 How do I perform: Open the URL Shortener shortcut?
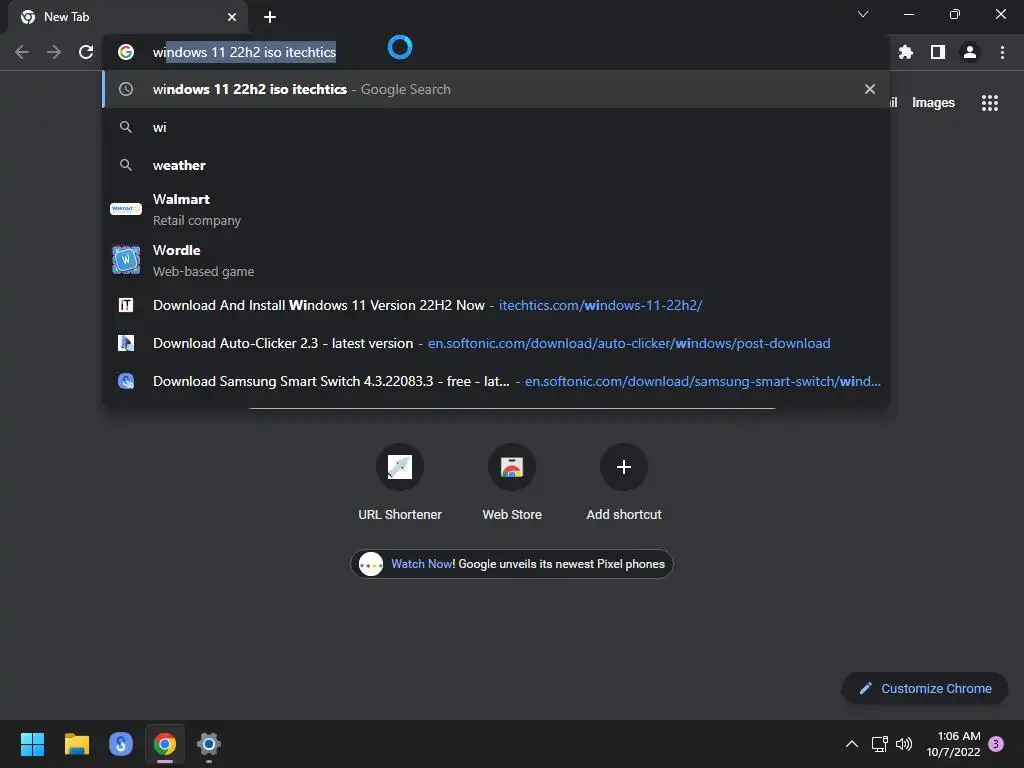(x=400, y=482)
